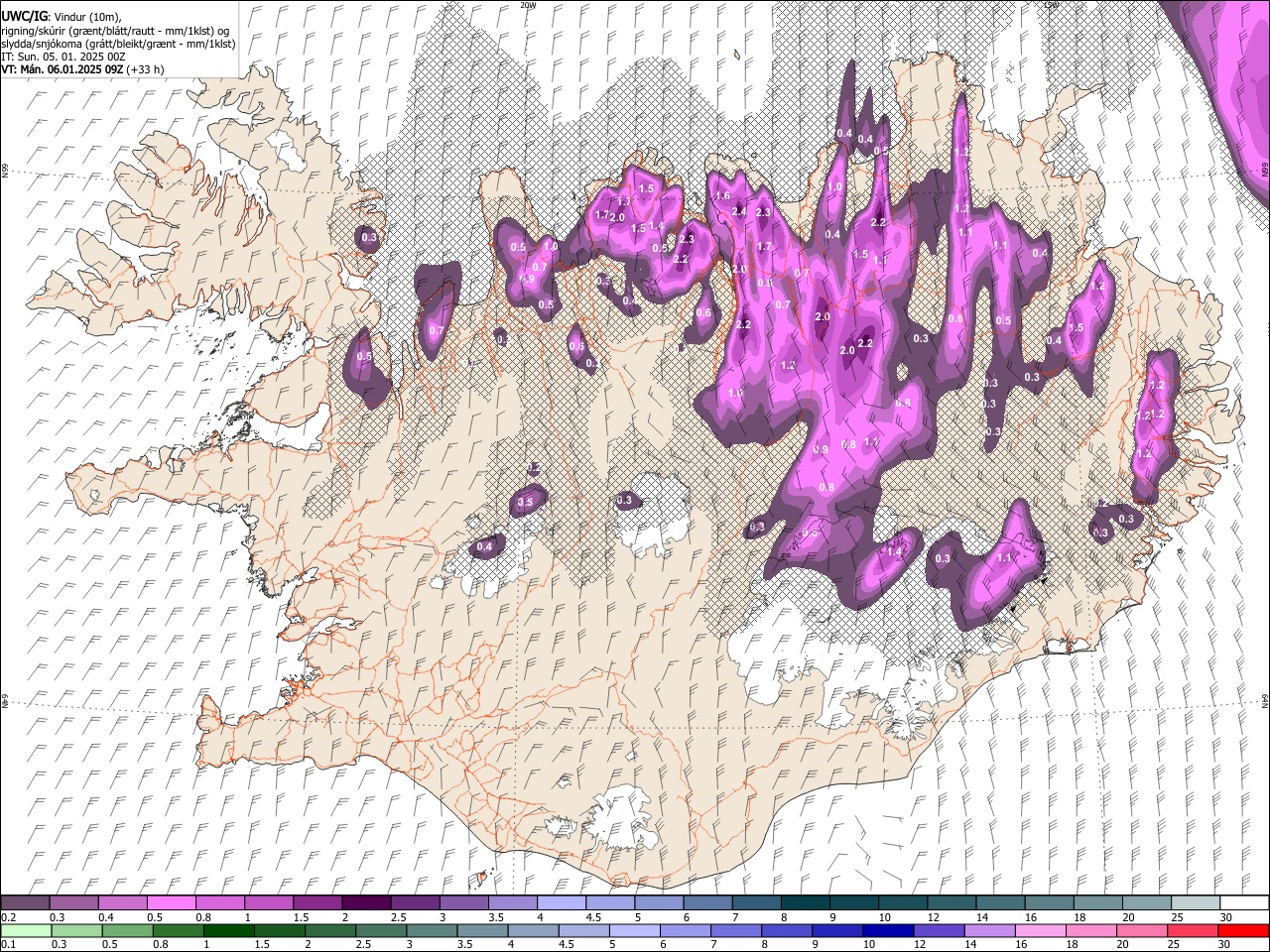
Task: Pick the orchid 0.4 swatch in upper legend row
Action: [123, 902]
